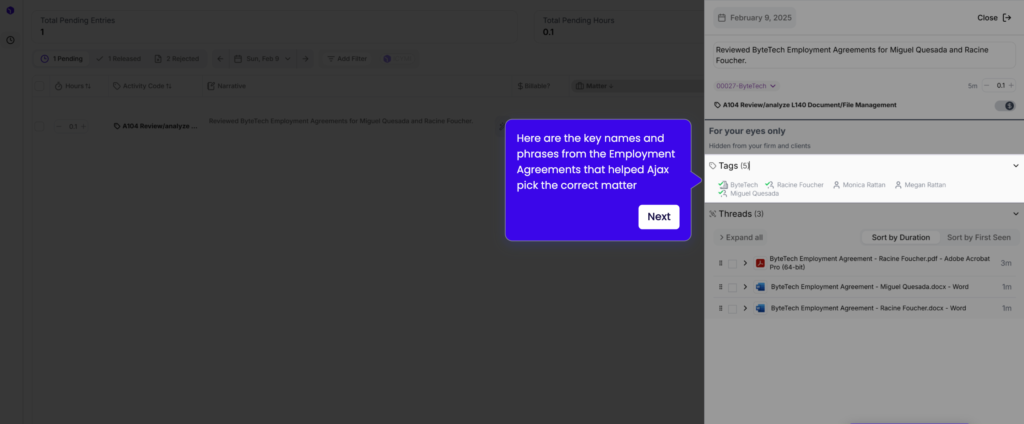
Task: Click the Monica Rattan person tag
Action: tap(857, 185)
